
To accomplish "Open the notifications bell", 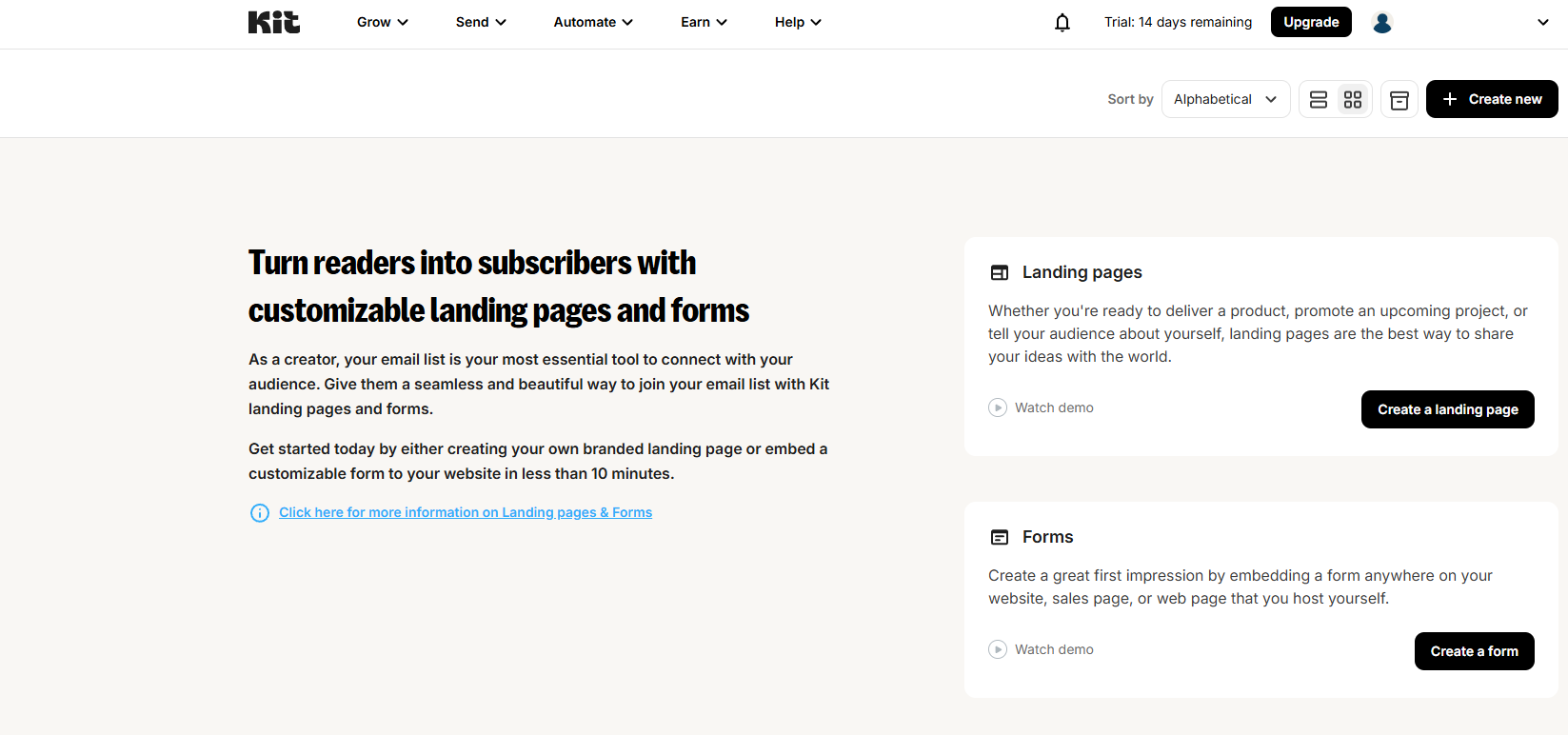I will tap(1062, 22).
